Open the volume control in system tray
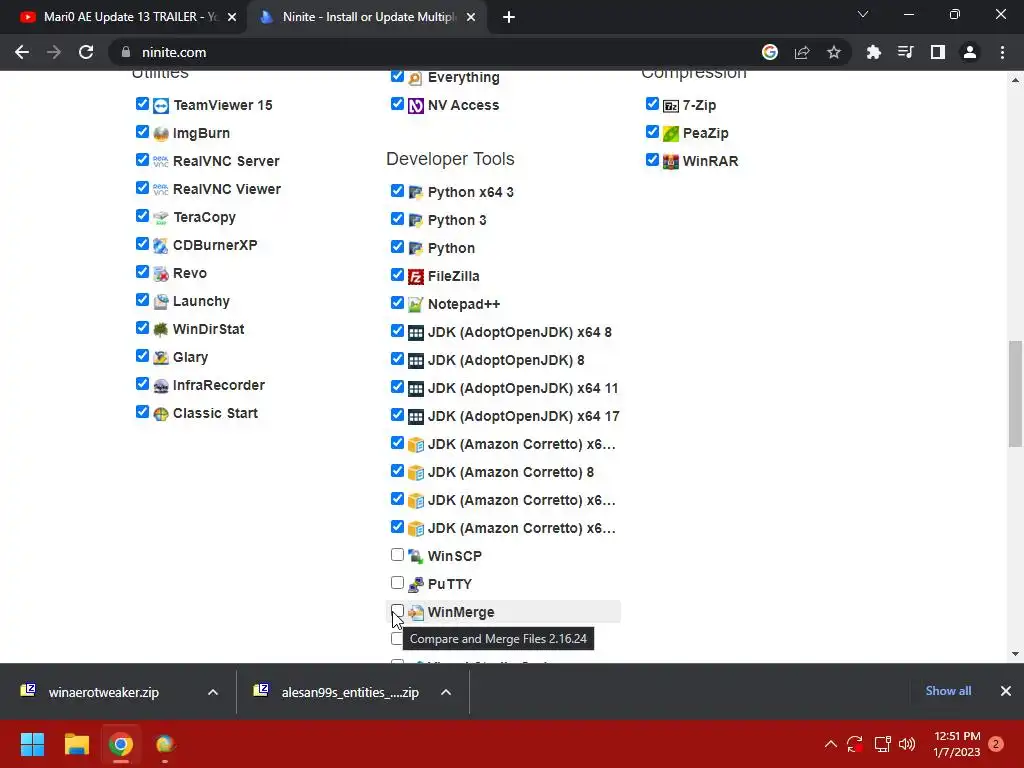 pyautogui.click(x=907, y=744)
